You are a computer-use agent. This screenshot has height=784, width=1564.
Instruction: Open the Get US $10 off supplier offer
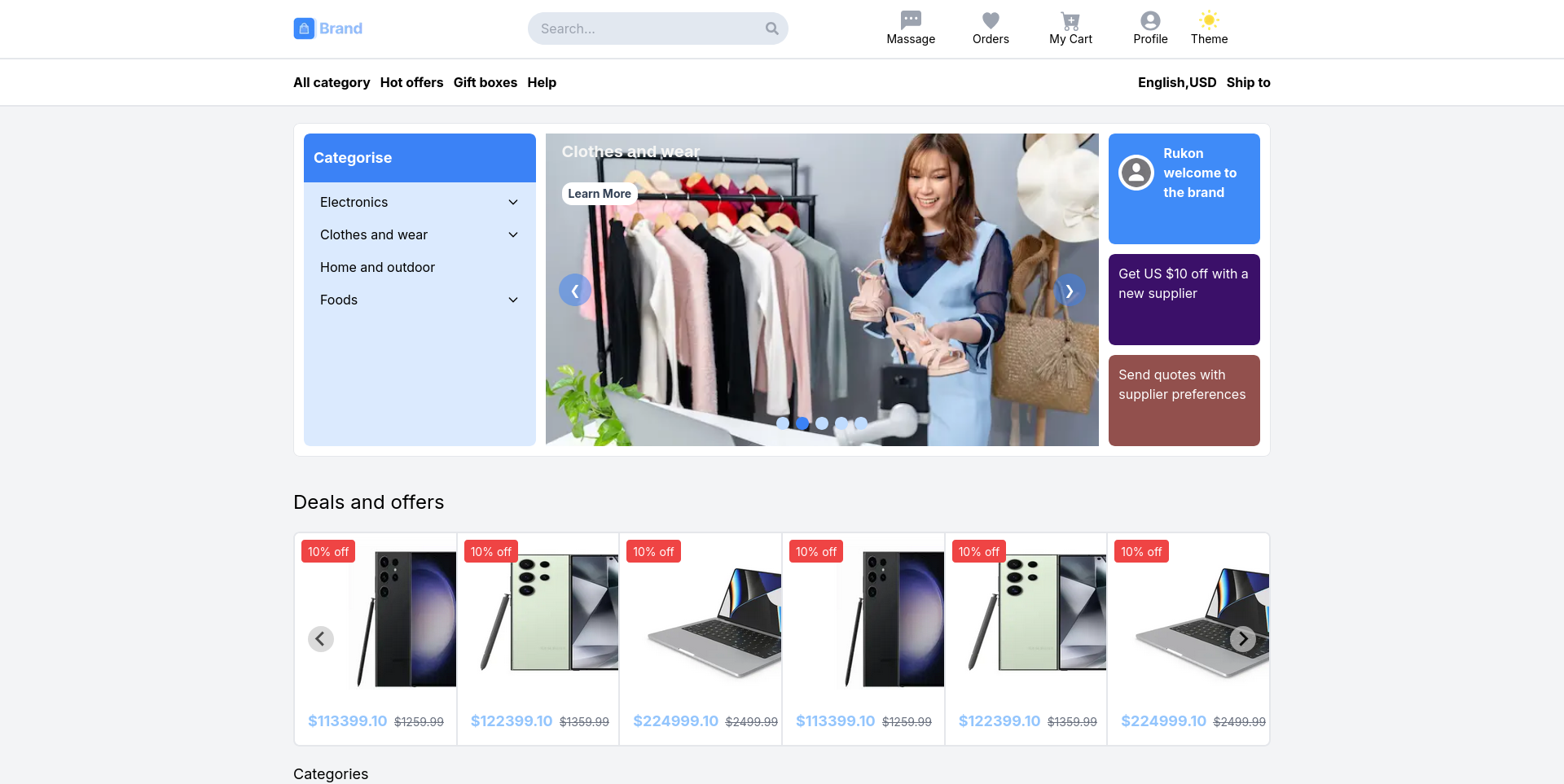(1184, 300)
